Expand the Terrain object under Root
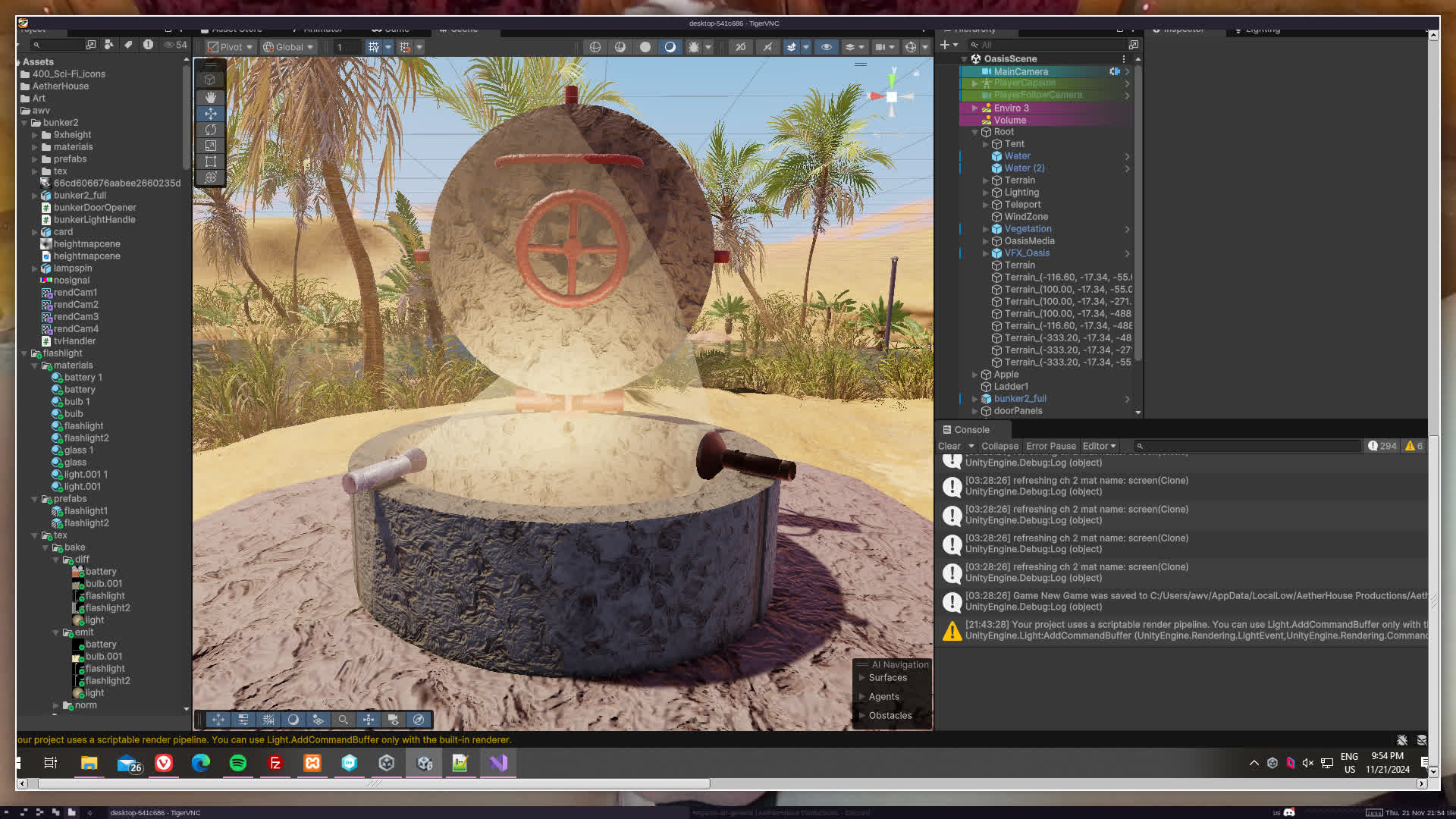 coord(985,180)
